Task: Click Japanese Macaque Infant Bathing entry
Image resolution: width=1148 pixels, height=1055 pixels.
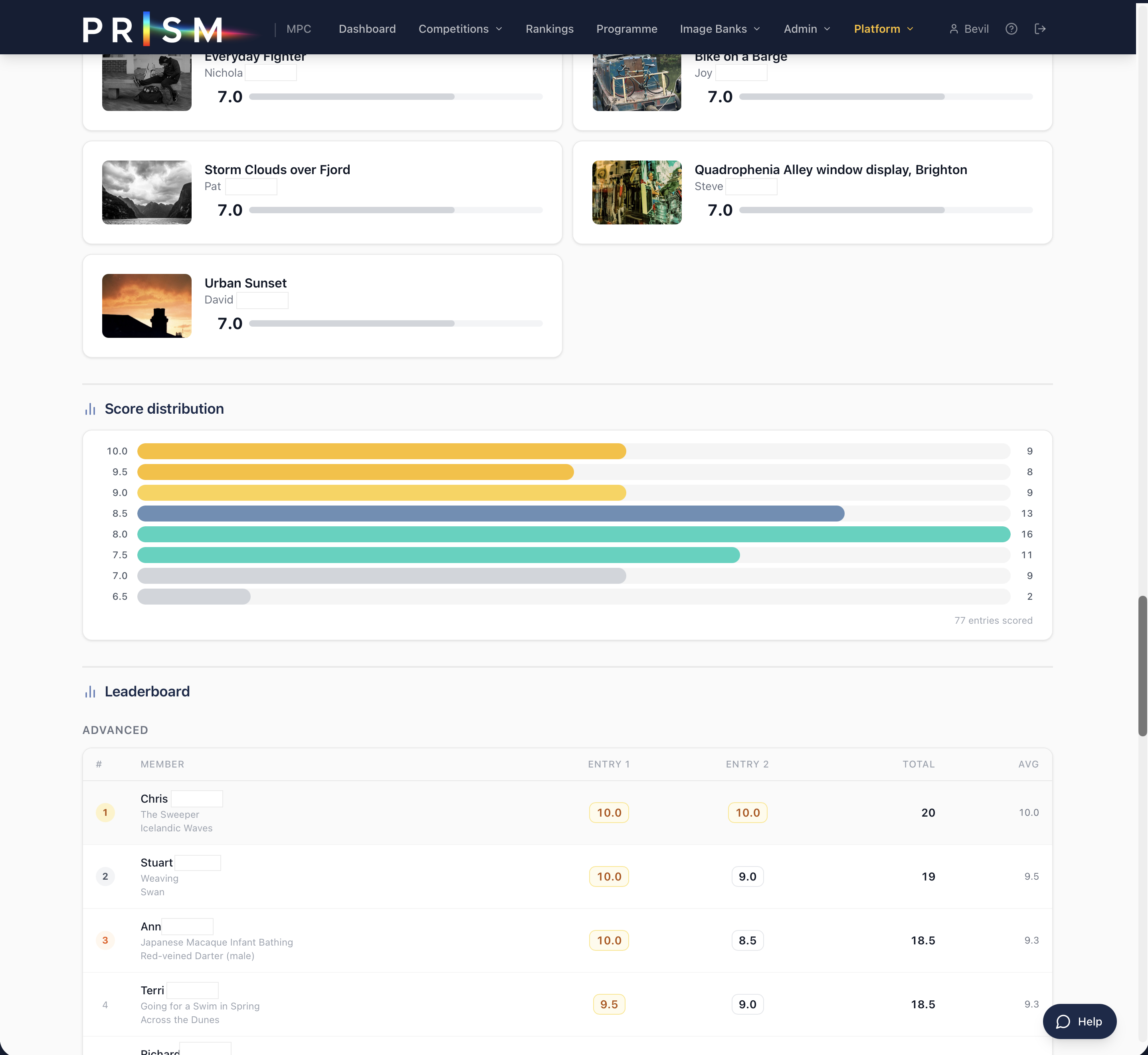Action: point(217,942)
